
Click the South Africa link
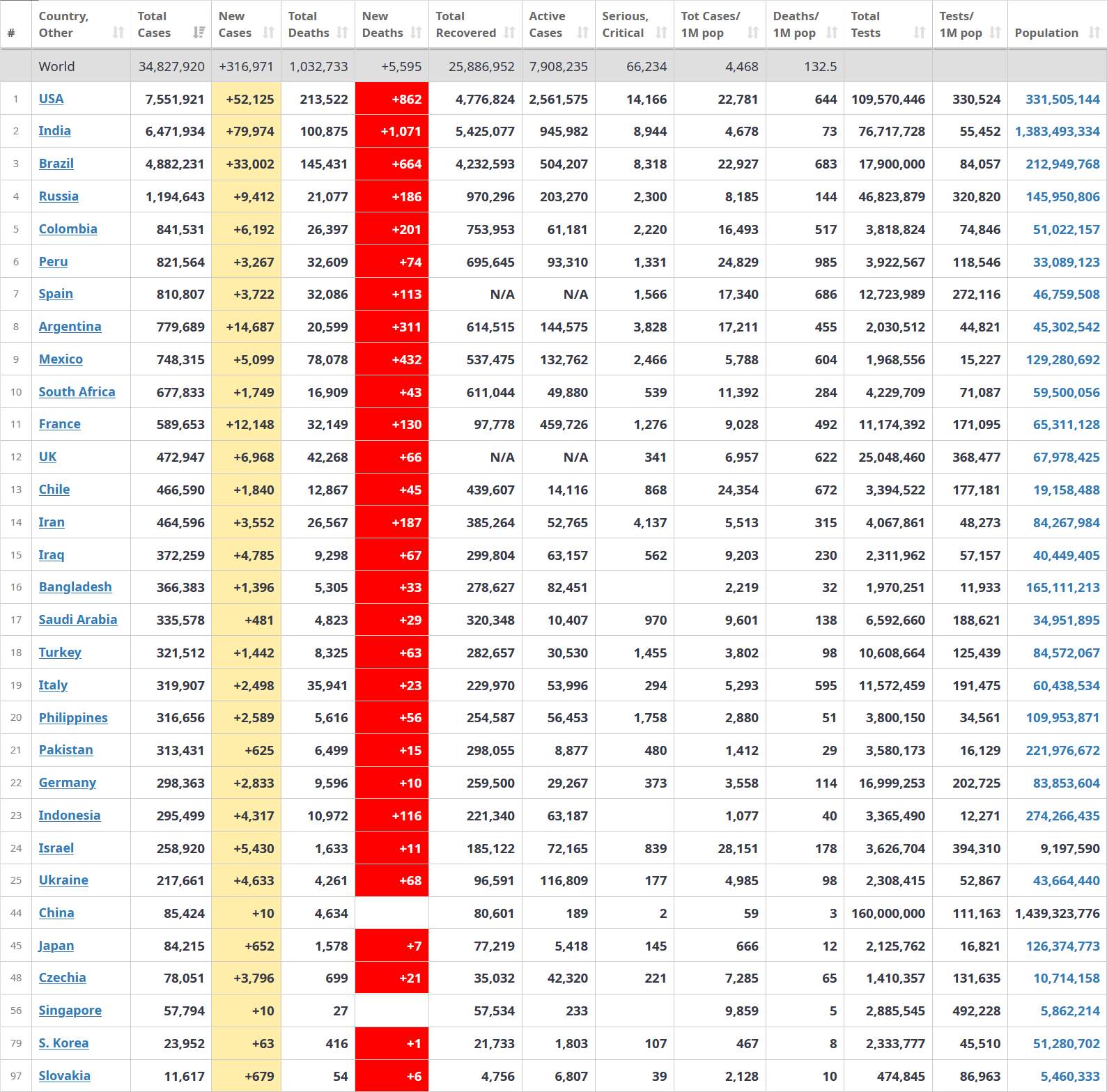point(77,392)
